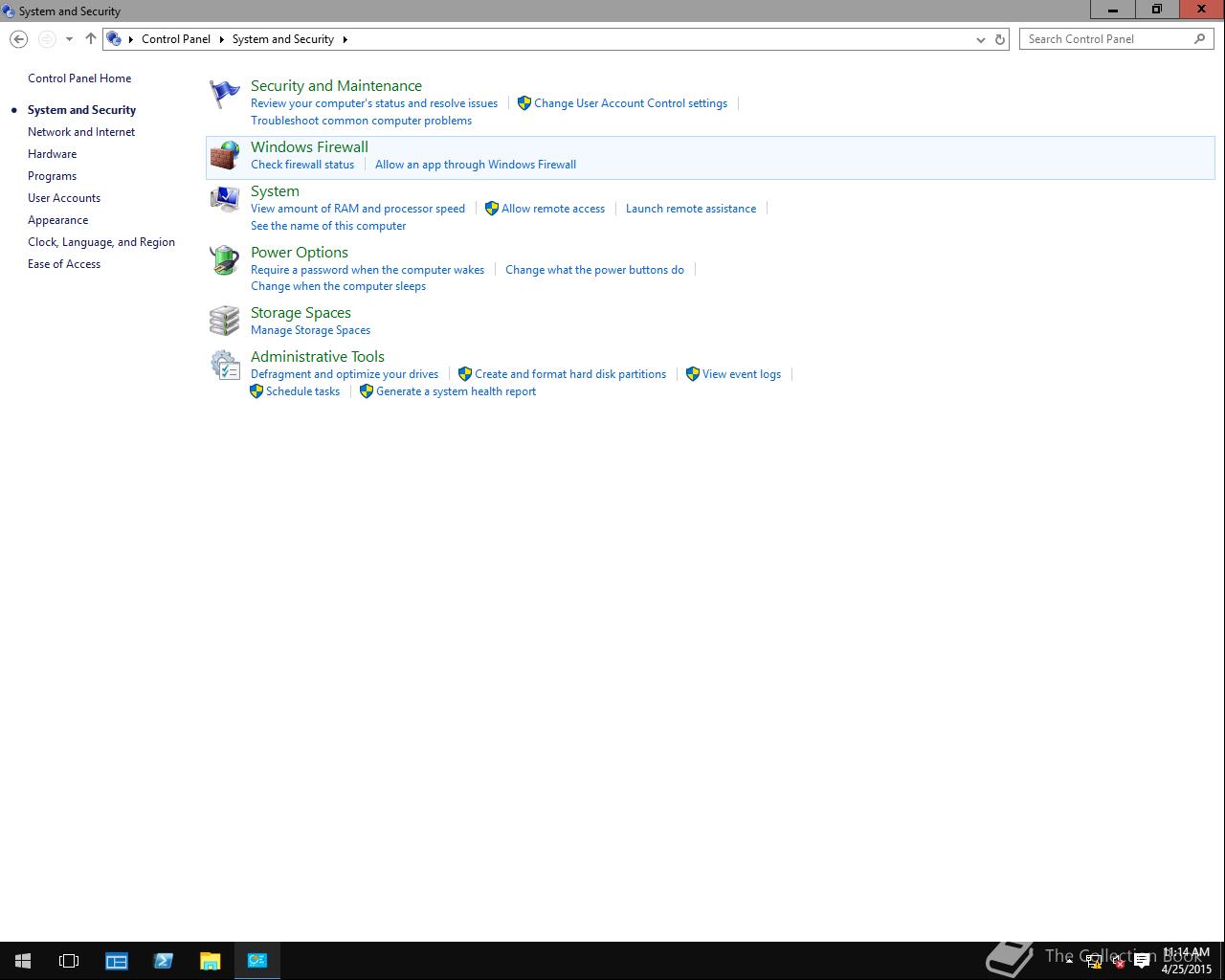Open the System computer icon
Screen dimensions: 1225x980
click(x=225, y=199)
